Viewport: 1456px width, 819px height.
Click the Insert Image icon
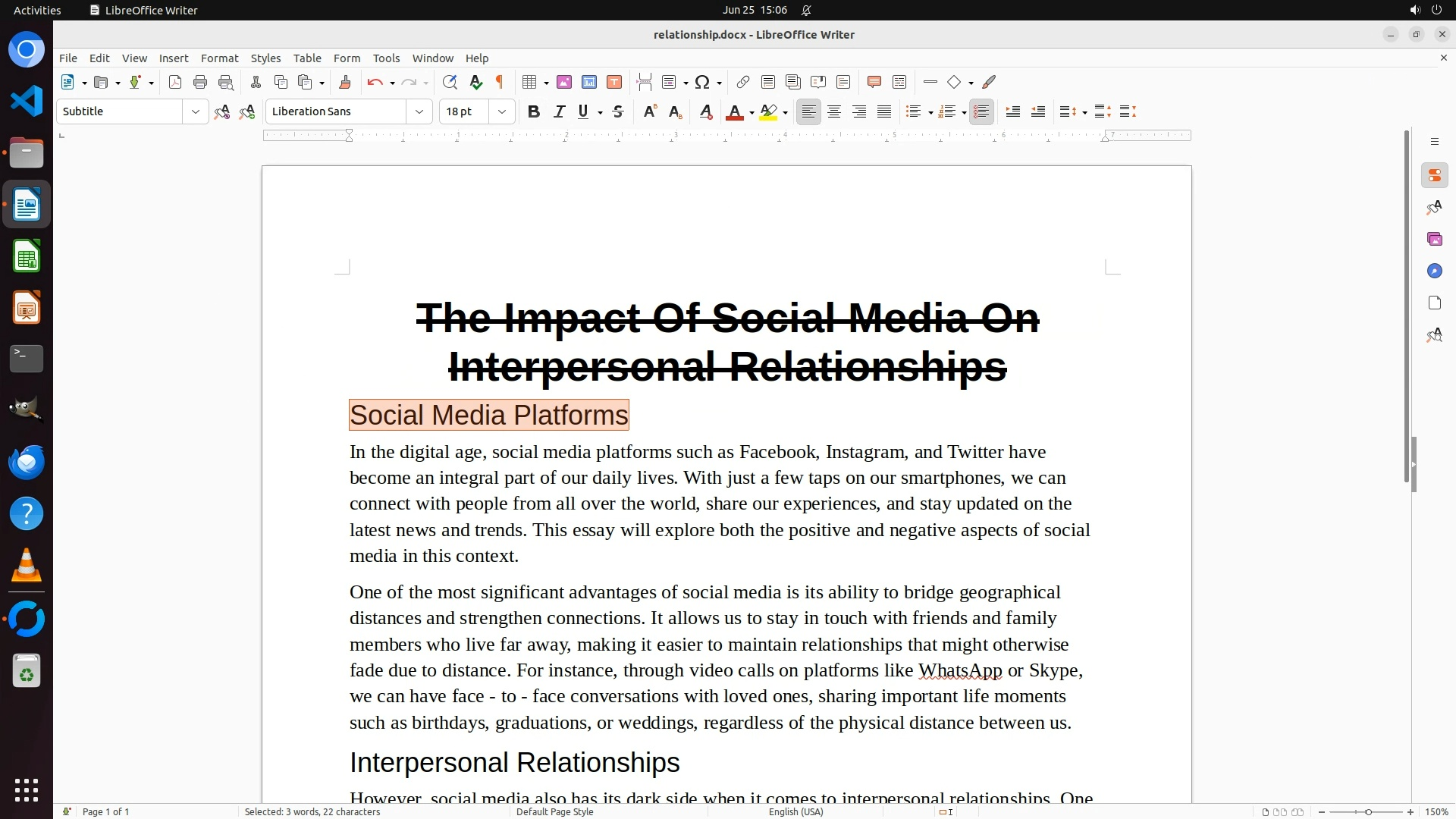coord(564,83)
